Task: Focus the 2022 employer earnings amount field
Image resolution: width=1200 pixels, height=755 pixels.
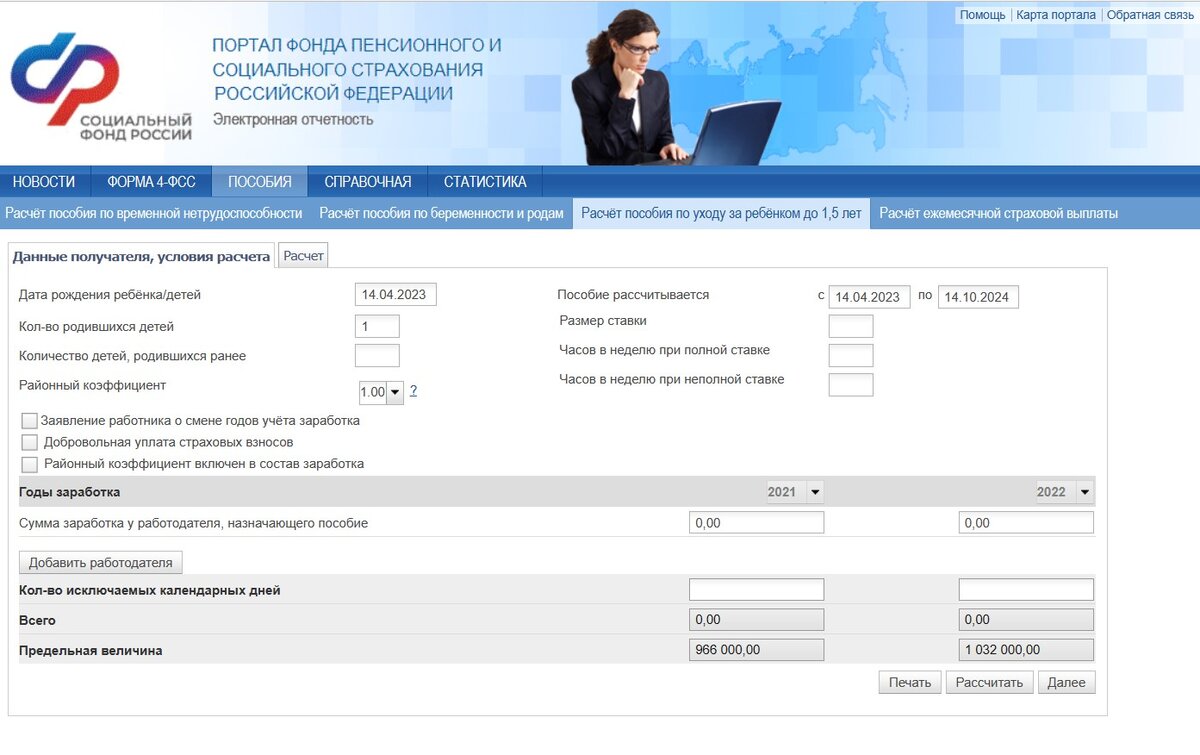Action: click(x=1026, y=522)
